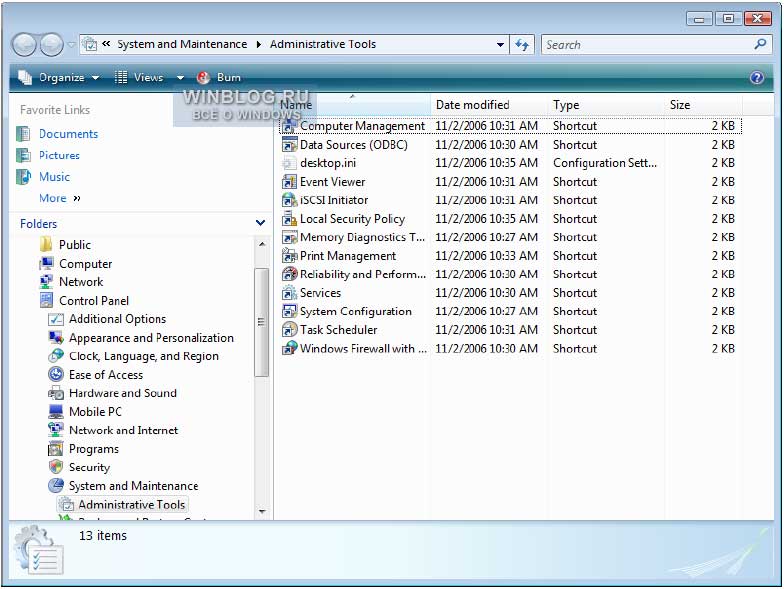
Task: Click the Documents favorite link icon
Action: click(x=24, y=134)
